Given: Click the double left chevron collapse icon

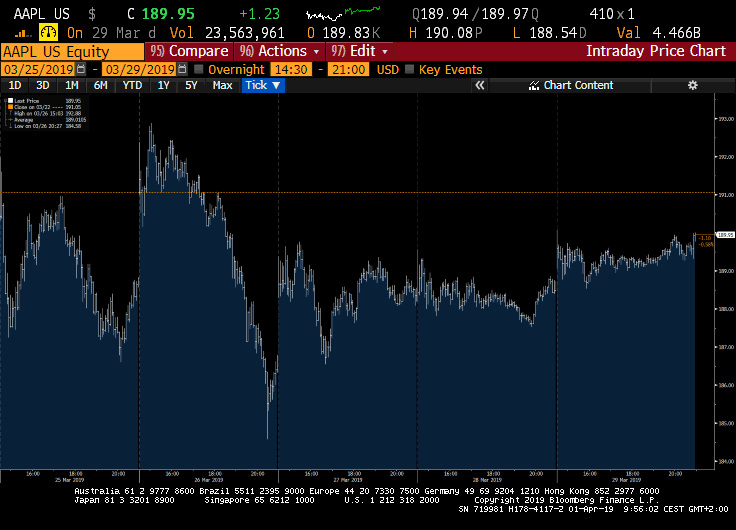Looking at the screenshot, I should coord(479,85).
